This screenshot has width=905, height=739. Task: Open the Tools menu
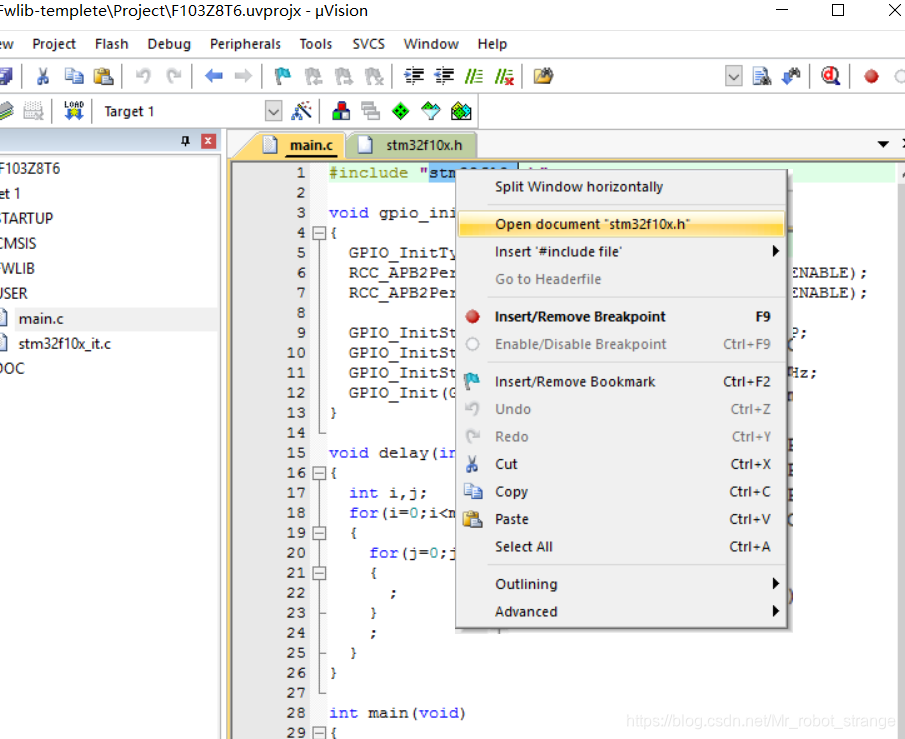316,44
